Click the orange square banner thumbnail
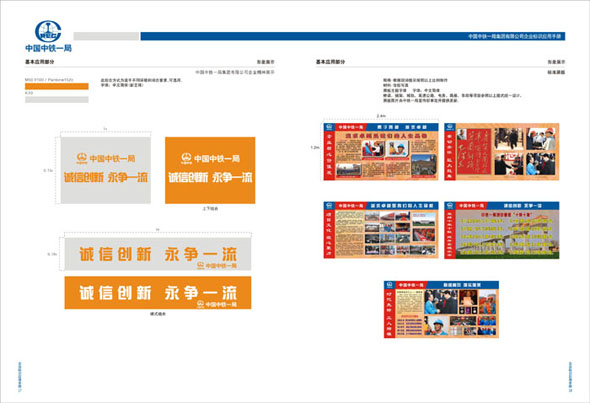590x403 pixels. pyautogui.click(x=210, y=170)
